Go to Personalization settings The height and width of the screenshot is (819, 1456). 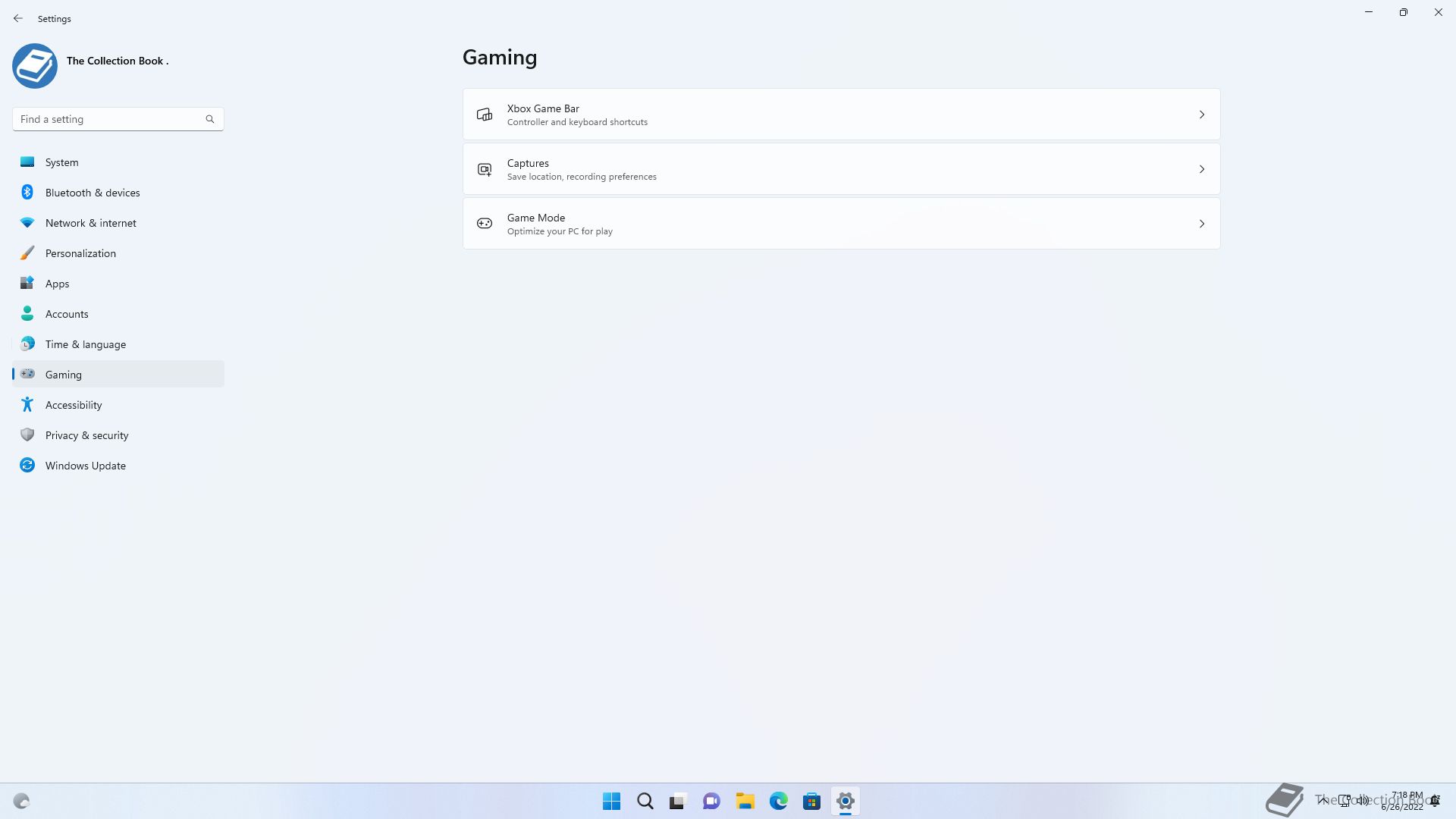(x=80, y=253)
